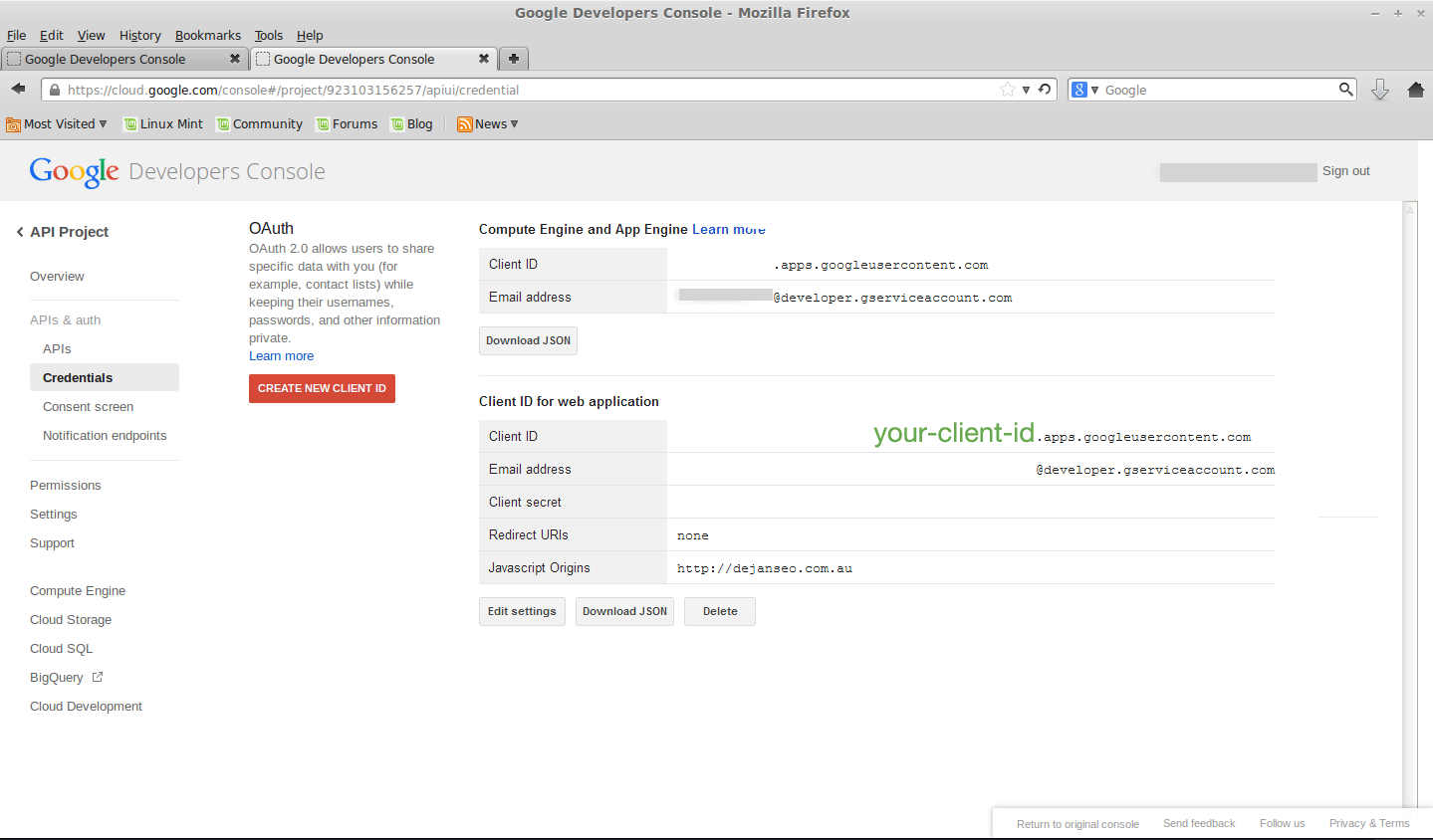The image size is (1433, 840).
Task: Open the View menu
Action: [x=91, y=35]
